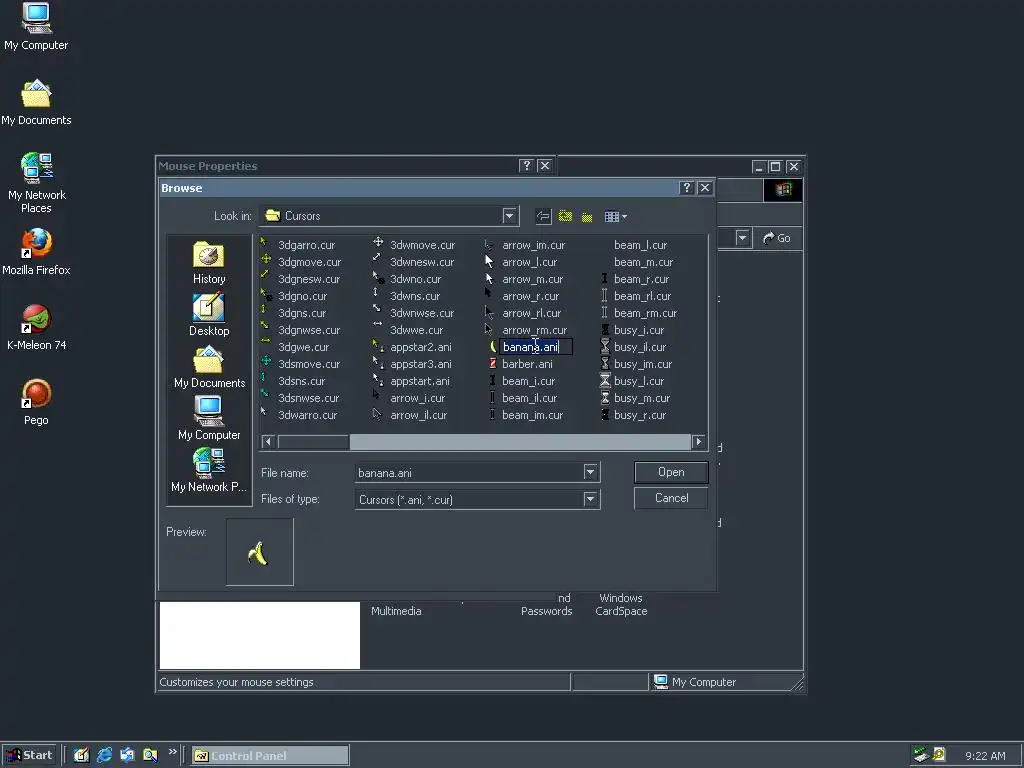Select busy_l.cur file
Screen dimensions: 1024x768
click(x=639, y=381)
